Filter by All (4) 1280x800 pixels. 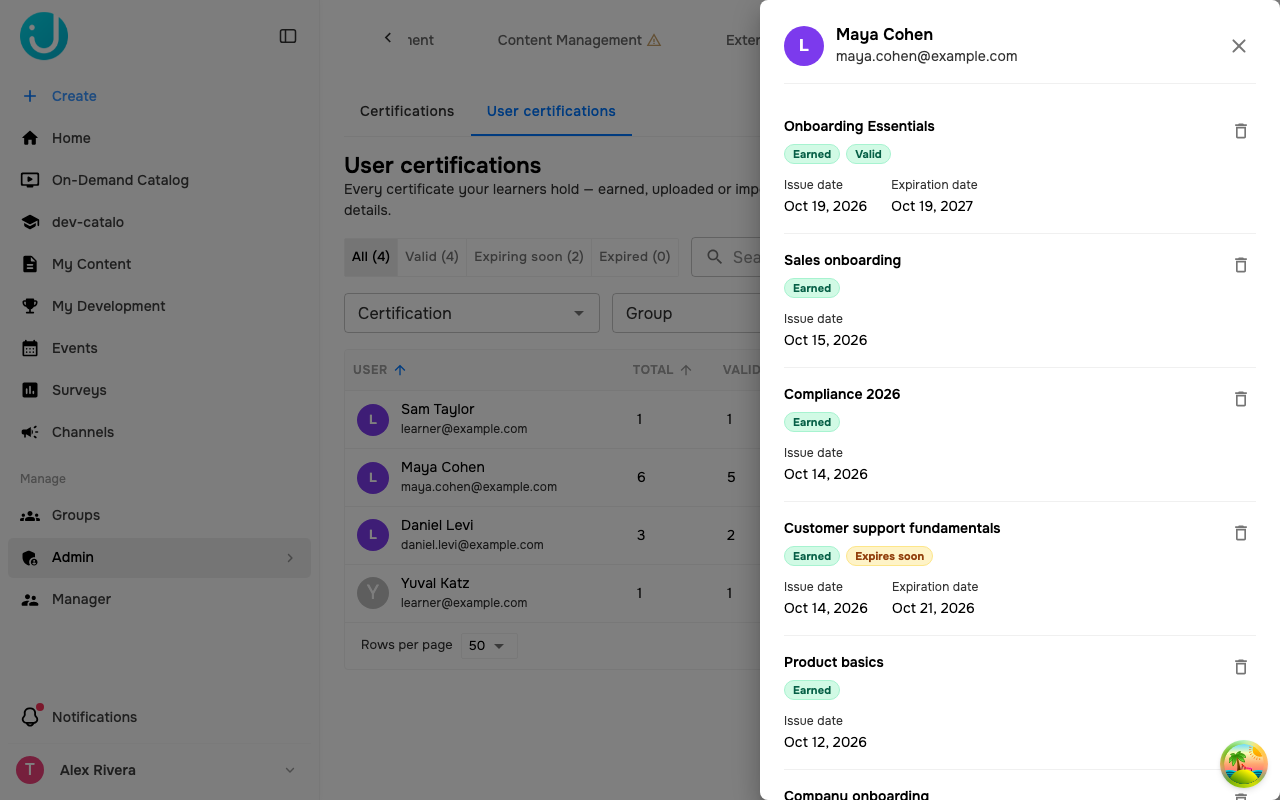click(x=371, y=257)
